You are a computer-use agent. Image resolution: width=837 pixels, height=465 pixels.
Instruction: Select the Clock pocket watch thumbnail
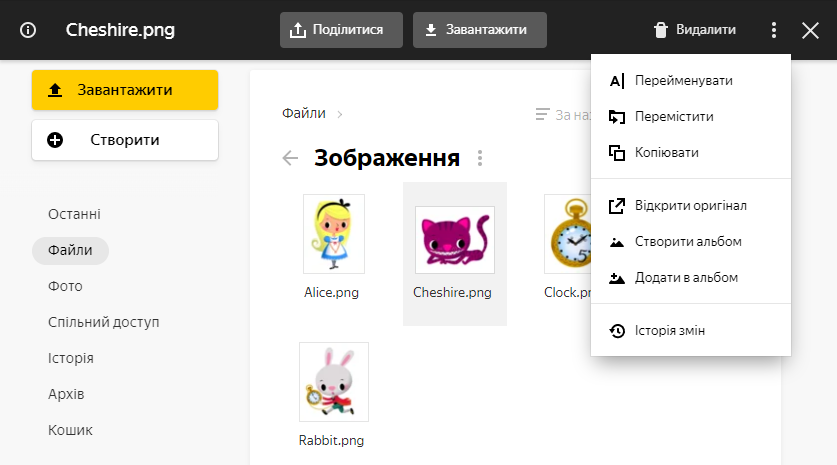tap(568, 234)
